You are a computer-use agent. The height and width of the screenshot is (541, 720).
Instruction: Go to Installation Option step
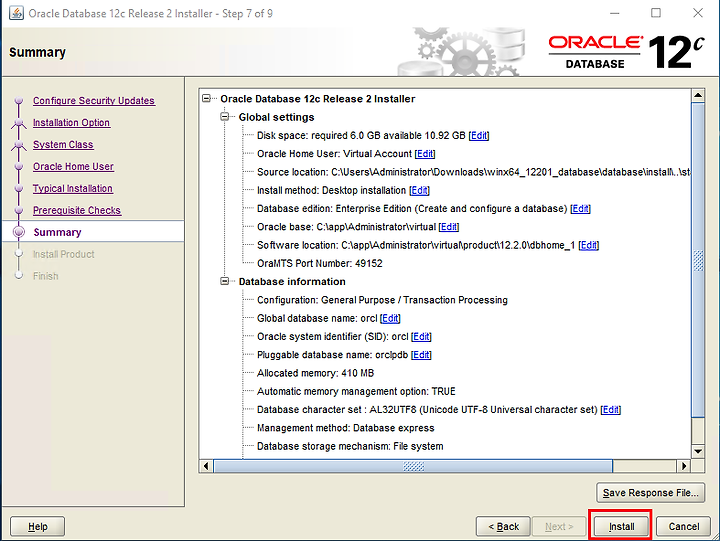[x=71, y=123]
